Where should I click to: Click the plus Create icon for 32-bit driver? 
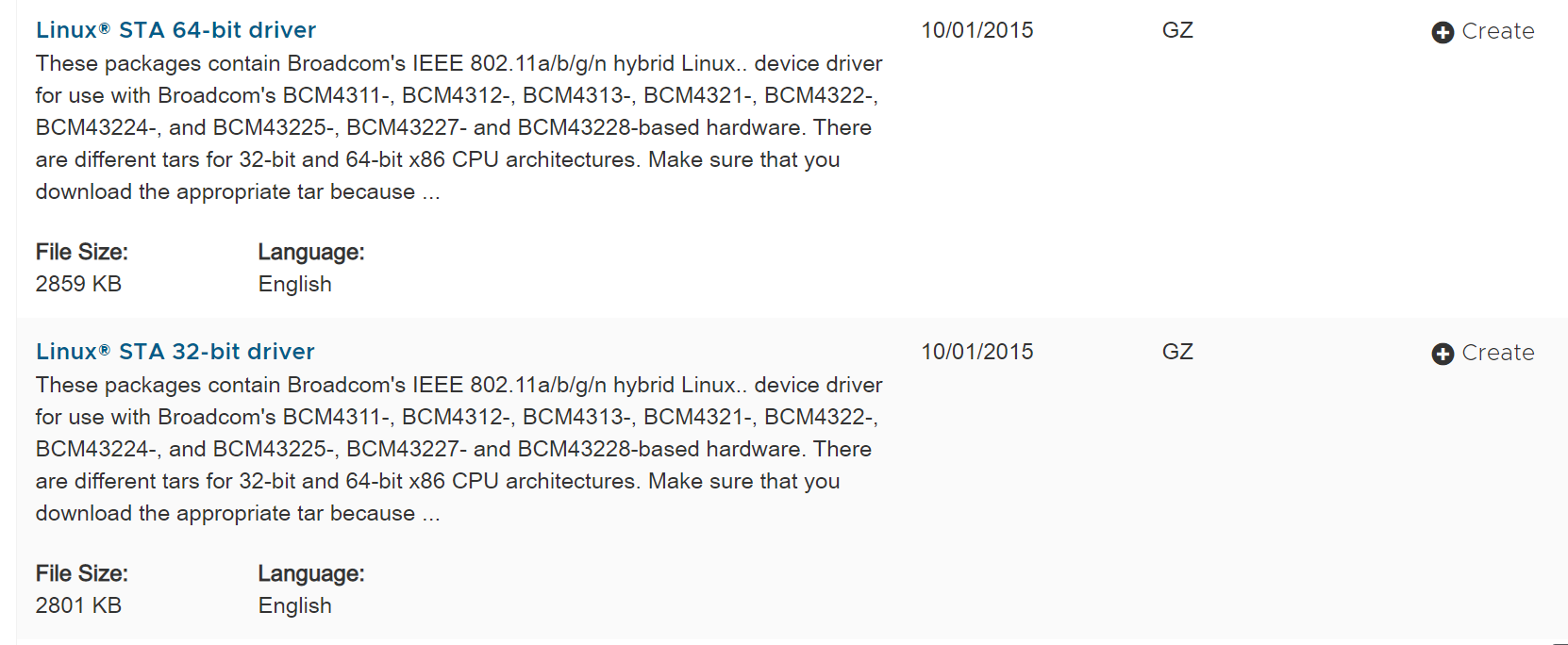(x=1442, y=354)
